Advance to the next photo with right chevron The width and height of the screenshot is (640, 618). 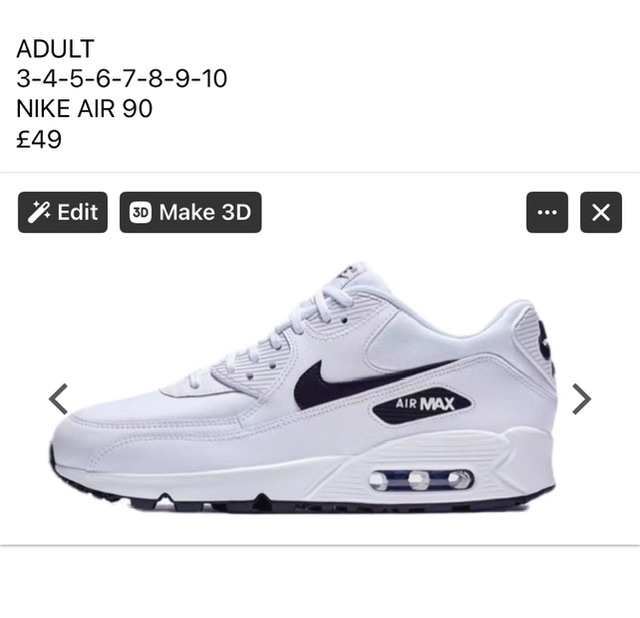581,399
